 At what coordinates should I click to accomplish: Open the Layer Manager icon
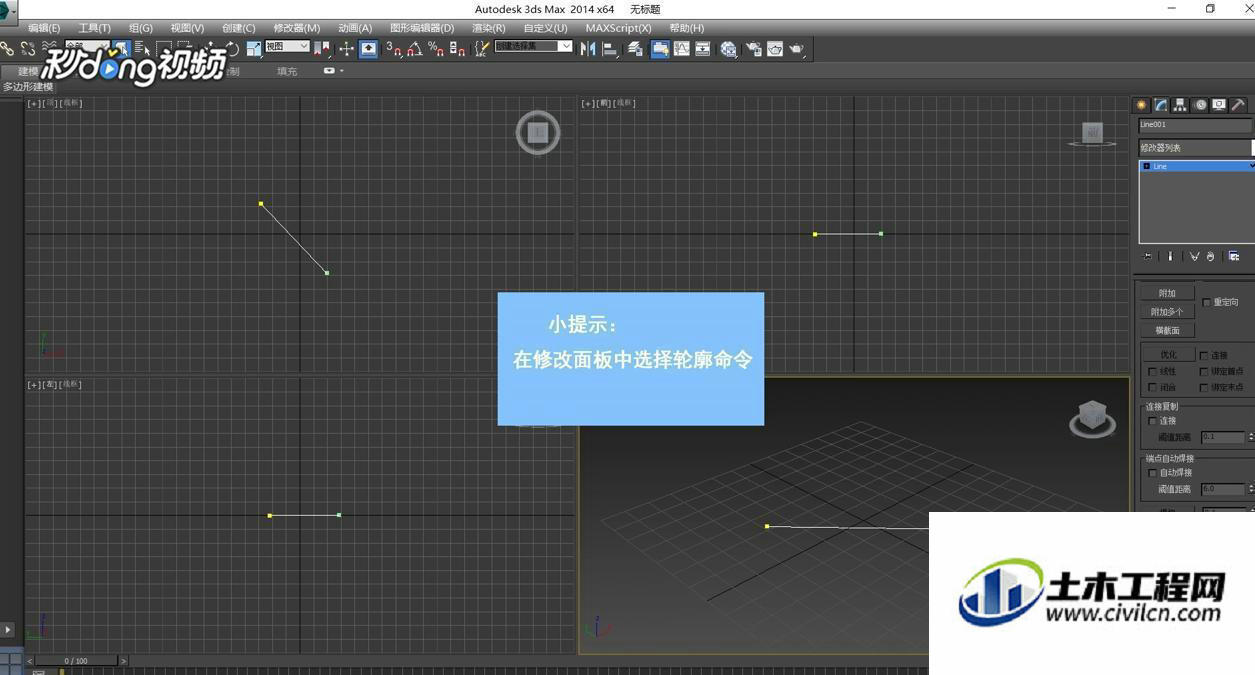(634, 48)
